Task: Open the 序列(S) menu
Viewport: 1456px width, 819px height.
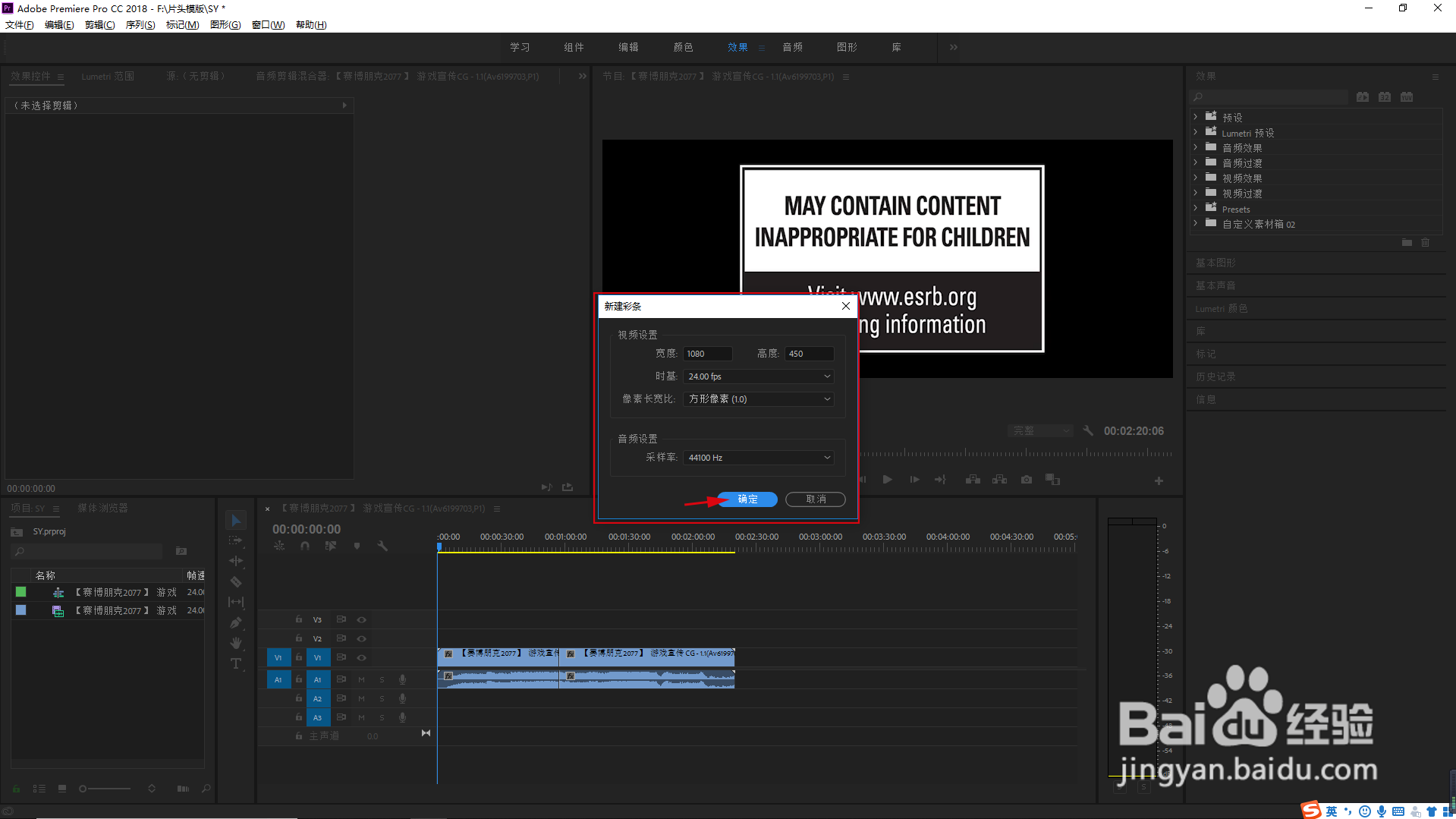Action: (x=140, y=25)
